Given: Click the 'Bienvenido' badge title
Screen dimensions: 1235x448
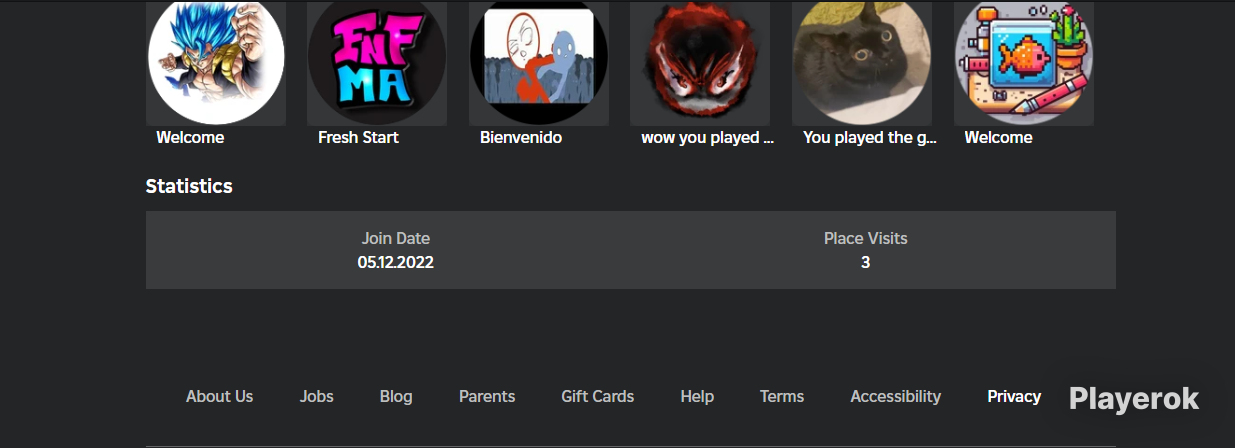Looking at the screenshot, I should tap(521, 138).
